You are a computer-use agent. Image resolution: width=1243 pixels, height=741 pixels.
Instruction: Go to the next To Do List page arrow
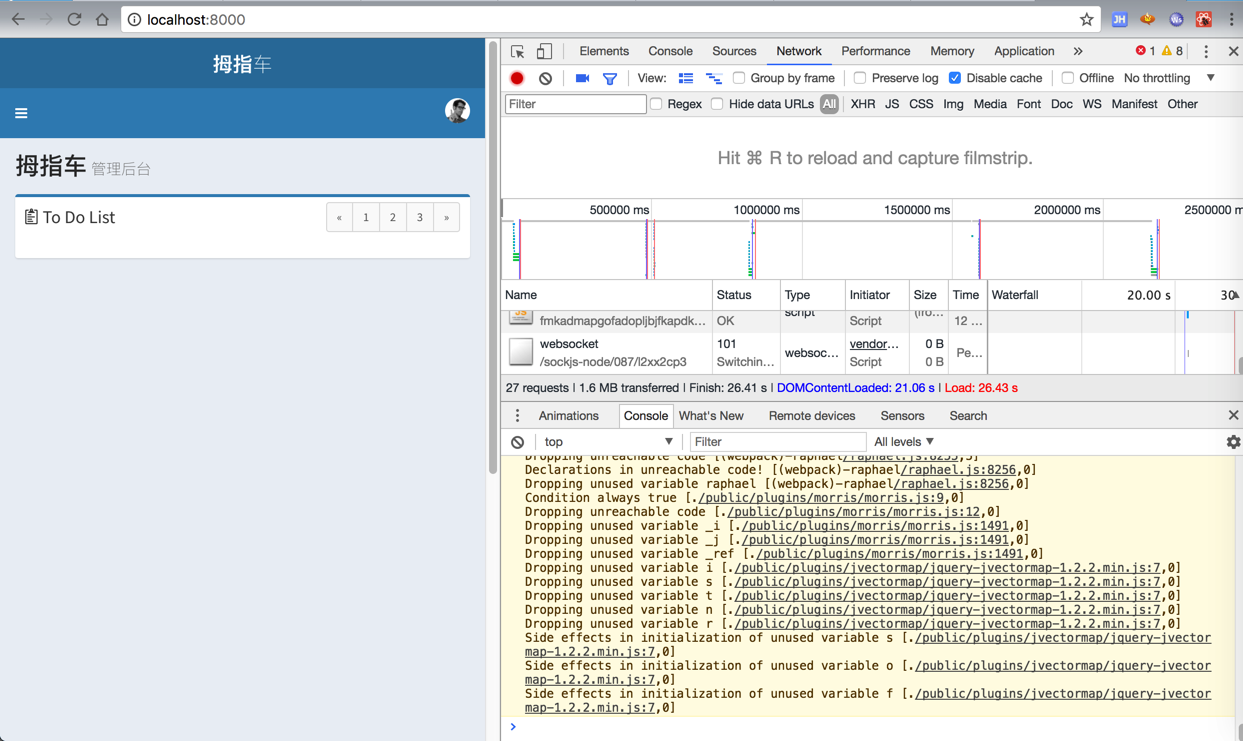[x=446, y=218]
